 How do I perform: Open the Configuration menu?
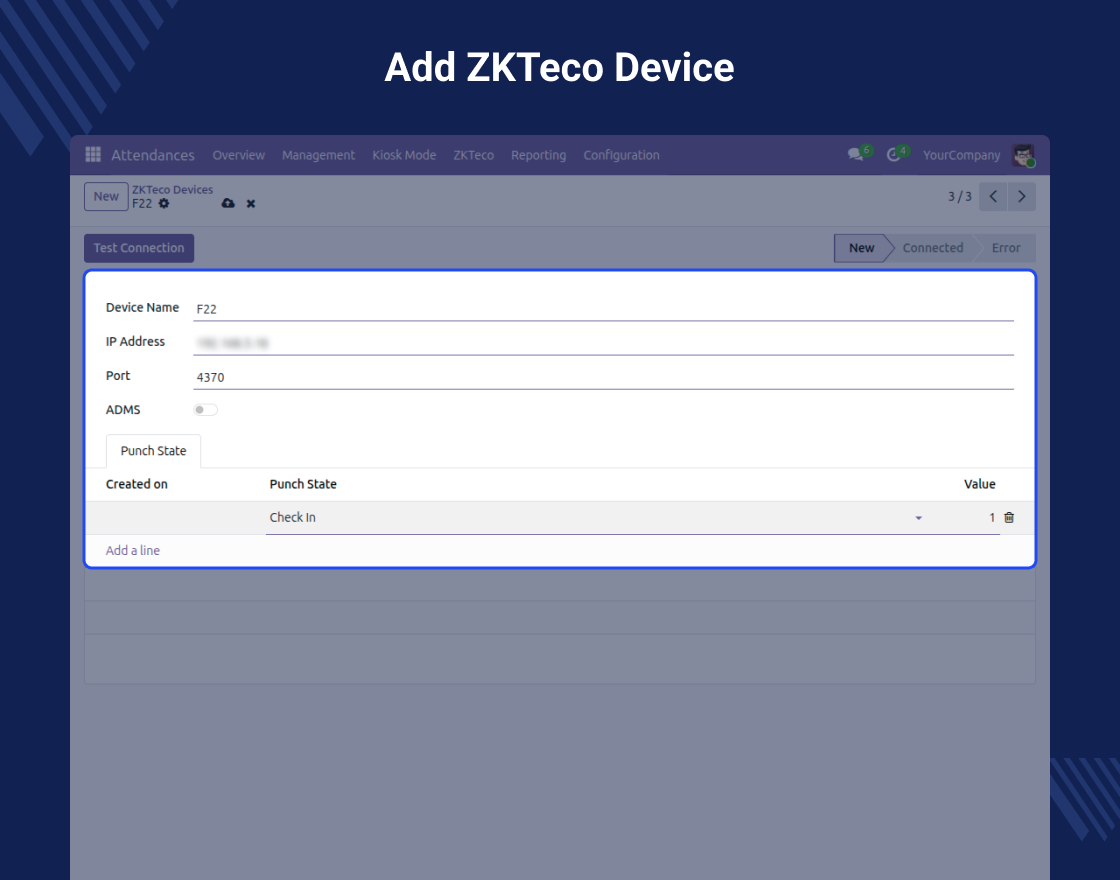(621, 155)
